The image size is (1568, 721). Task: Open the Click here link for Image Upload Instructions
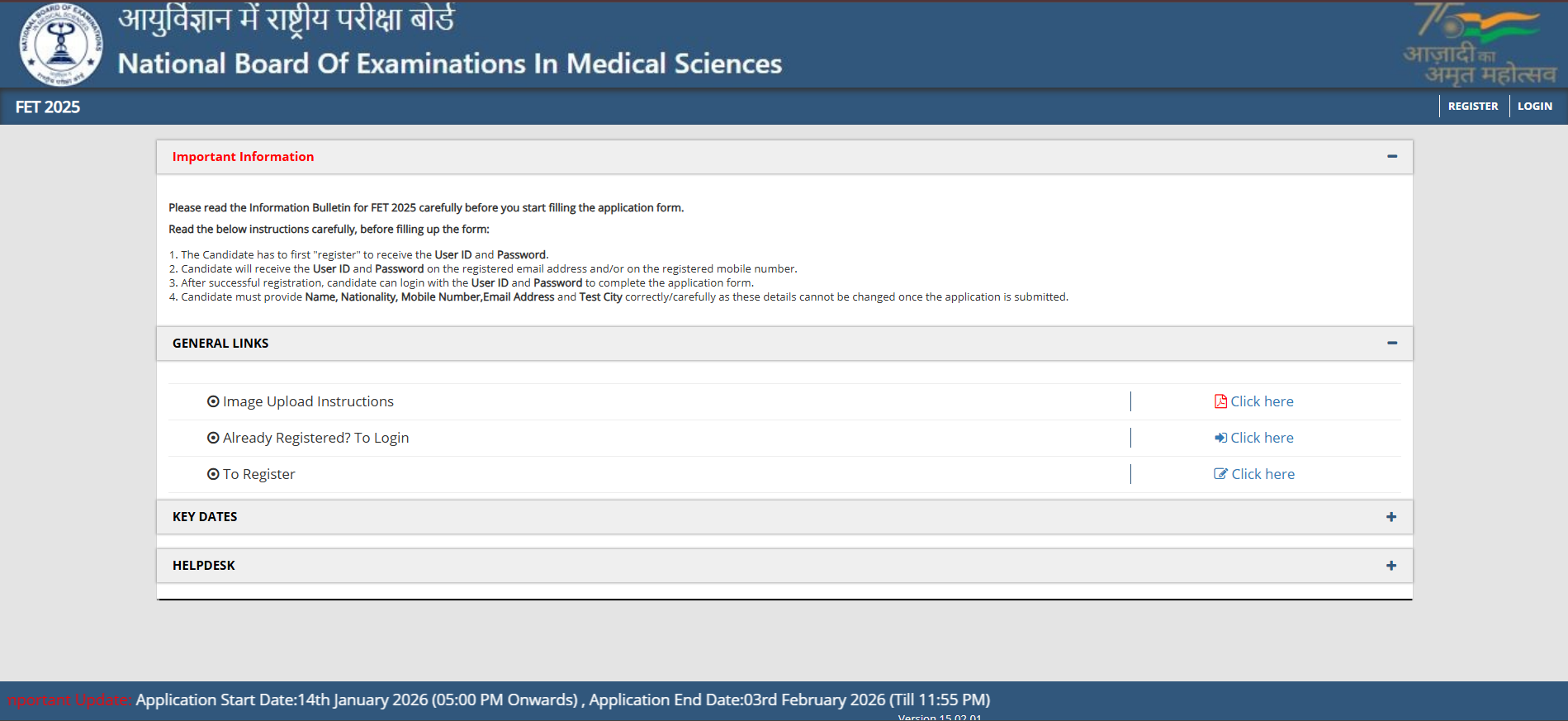1262,401
